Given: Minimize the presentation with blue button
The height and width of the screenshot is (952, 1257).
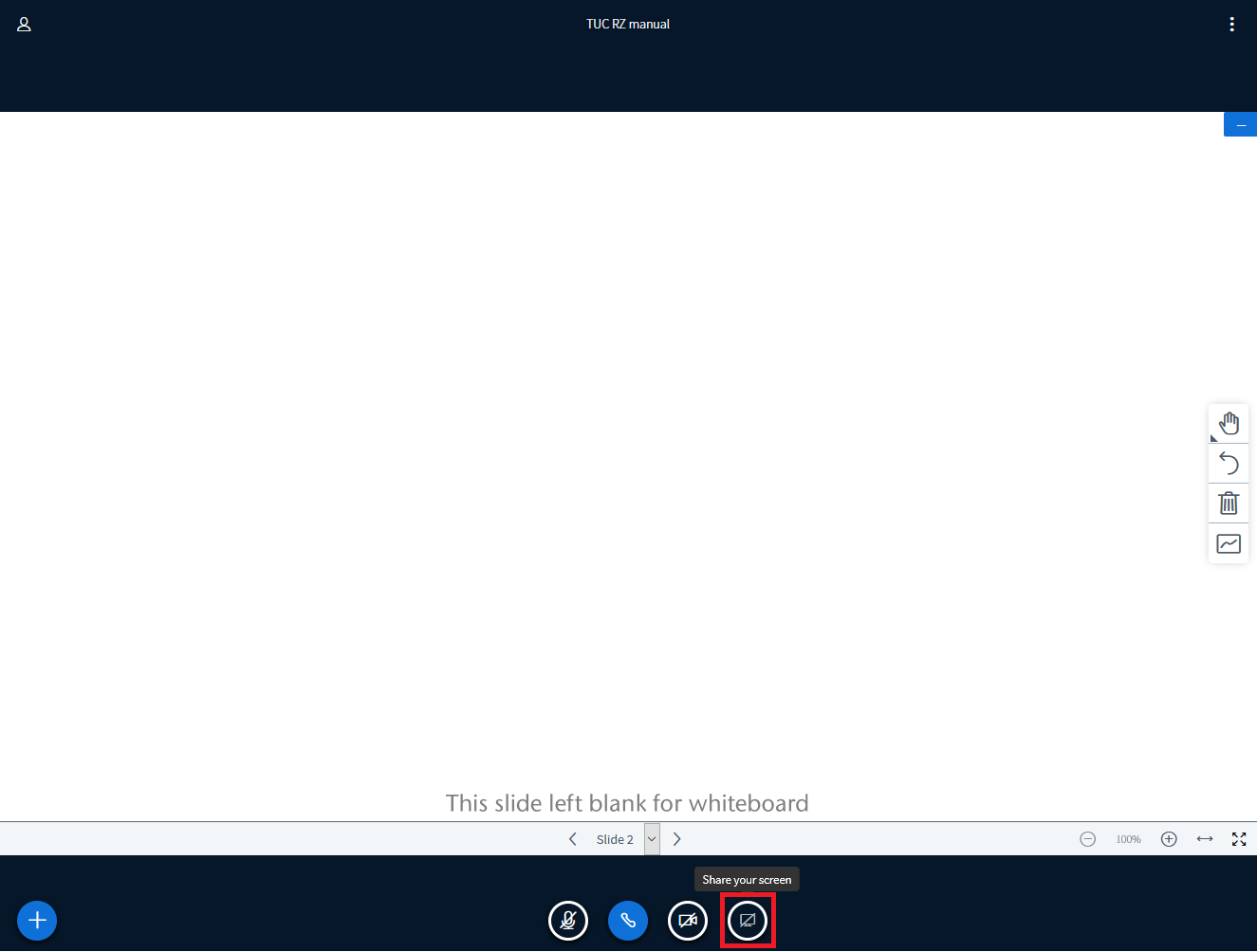Looking at the screenshot, I should 1240,125.
